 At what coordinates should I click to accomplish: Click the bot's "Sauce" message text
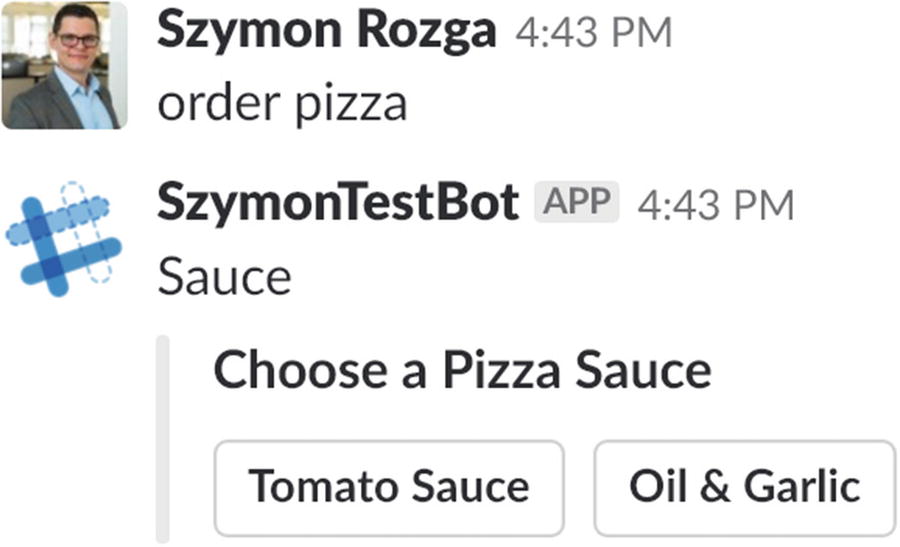click(224, 276)
